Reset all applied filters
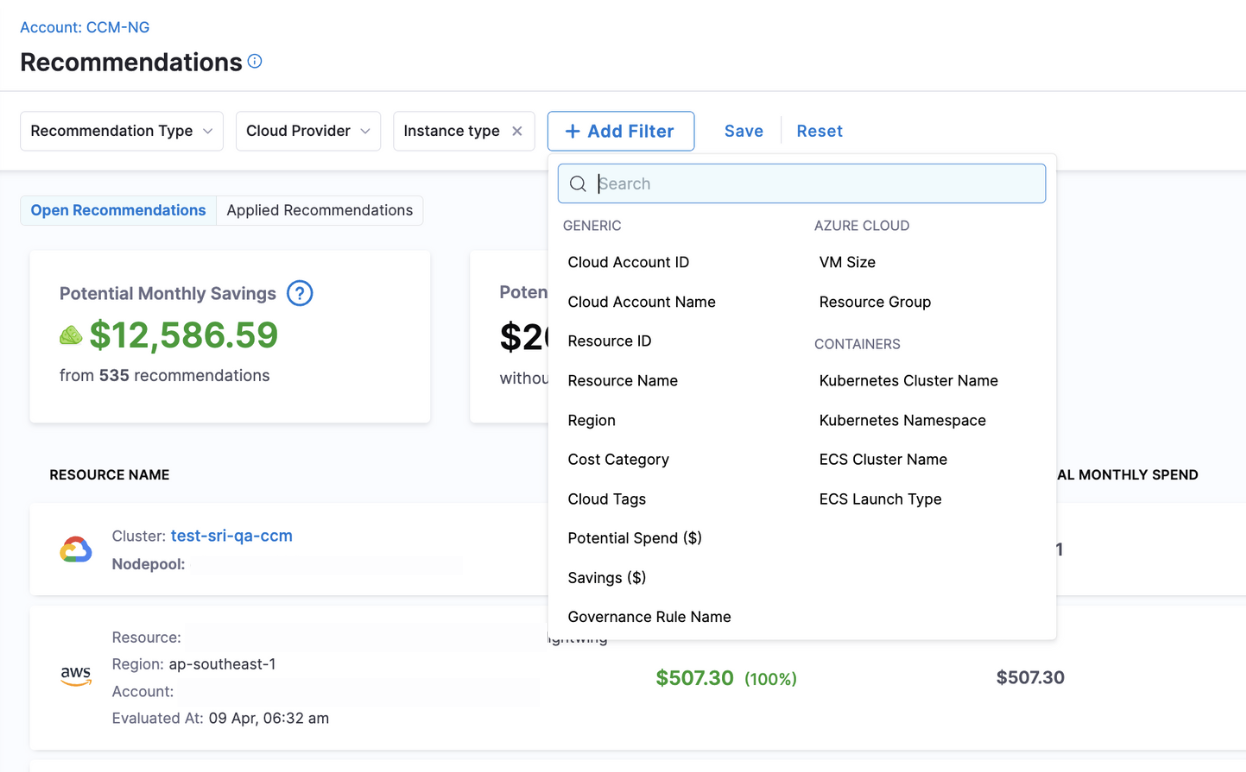This screenshot has width=1246, height=772. click(x=819, y=131)
